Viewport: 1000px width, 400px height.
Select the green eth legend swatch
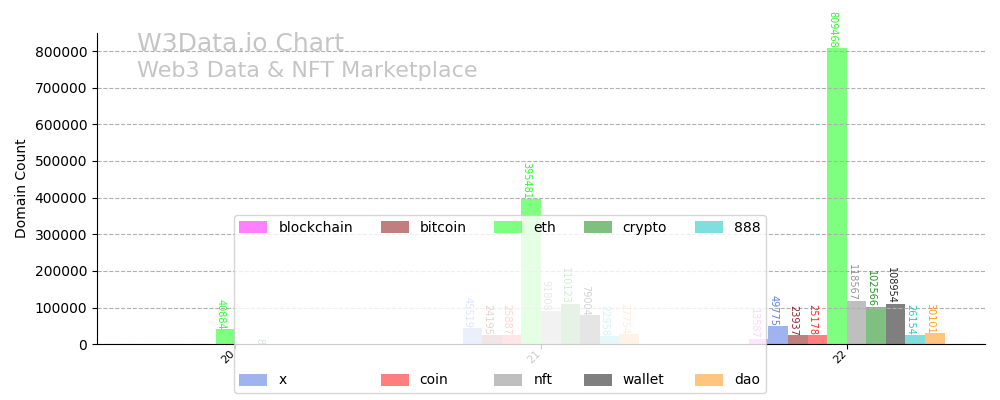pyautogui.click(x=509, y=227)
